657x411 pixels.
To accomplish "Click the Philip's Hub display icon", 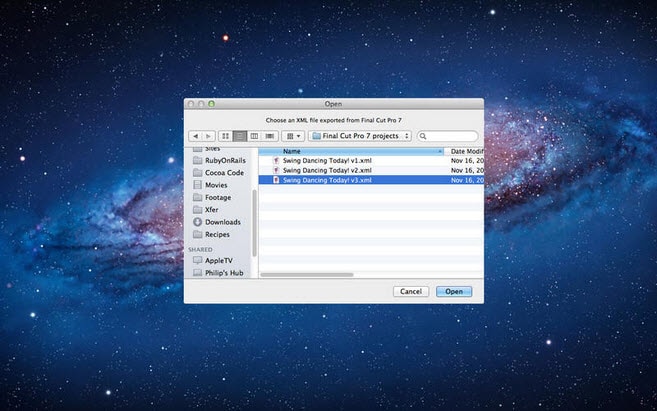I will 198,273.
